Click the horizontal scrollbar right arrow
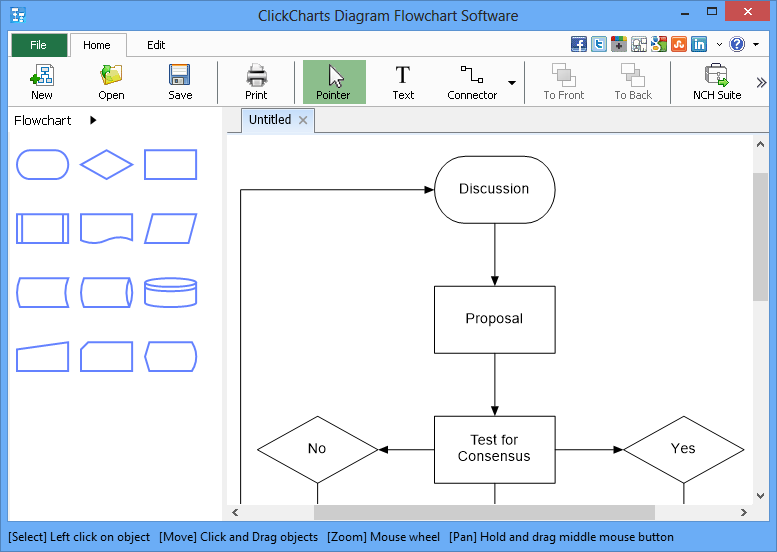 (743, 512)
